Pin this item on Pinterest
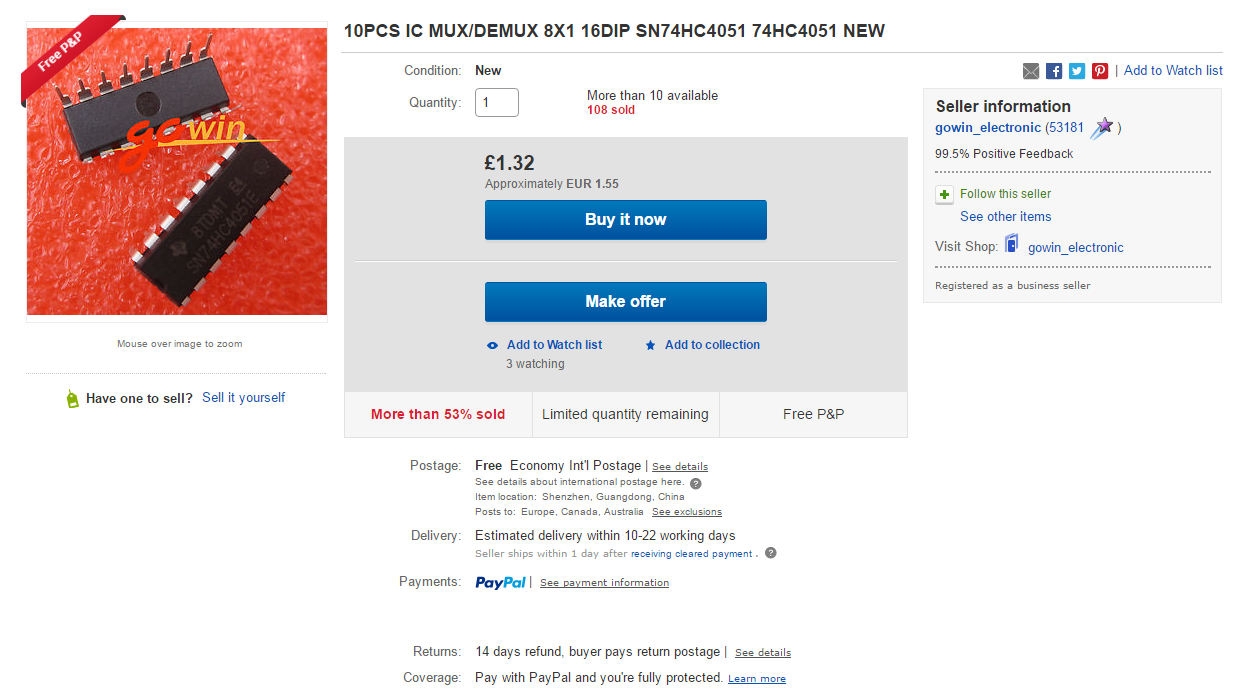The width and height of the screenshot is (1256, 696). click(1100, 71)
